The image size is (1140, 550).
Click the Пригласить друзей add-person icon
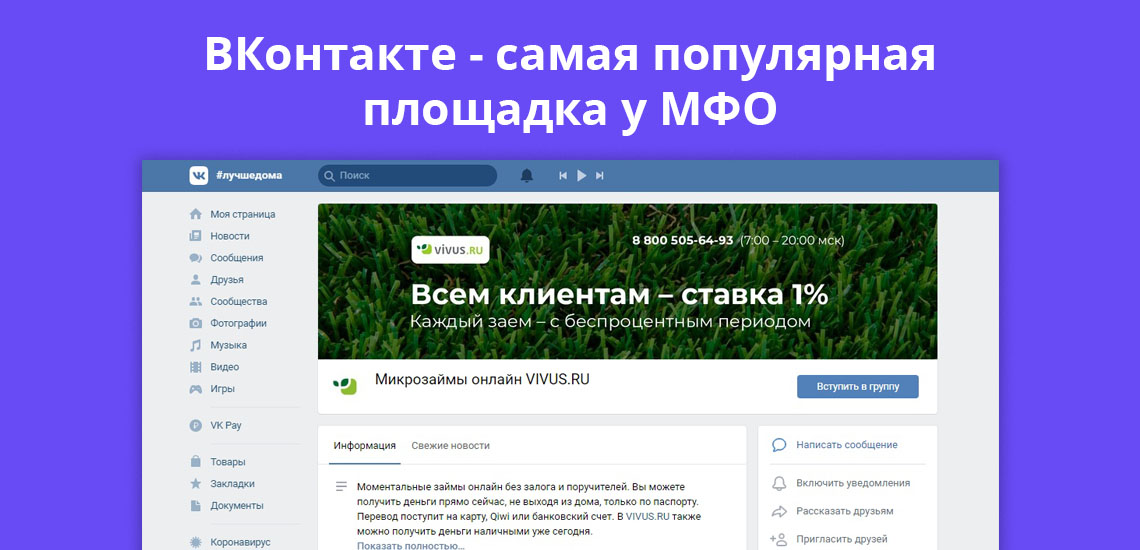coord(779,539)
